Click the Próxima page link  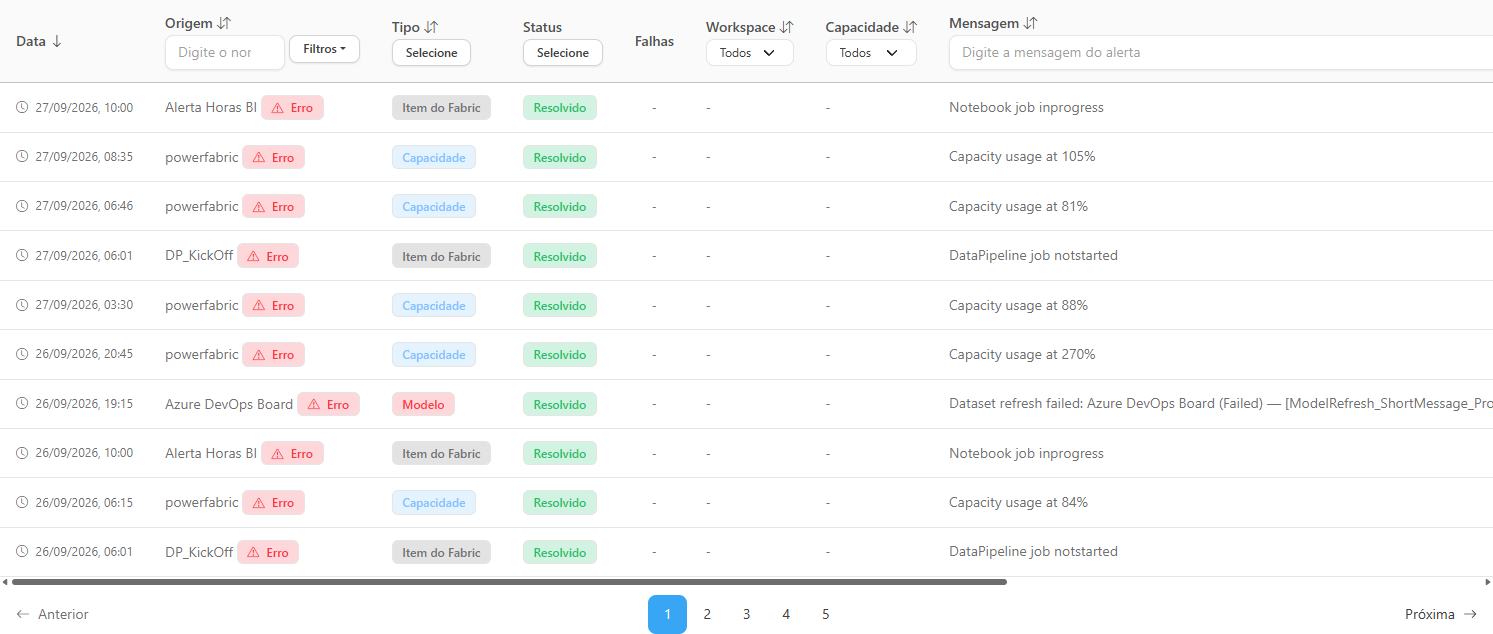click(1441, 614)
